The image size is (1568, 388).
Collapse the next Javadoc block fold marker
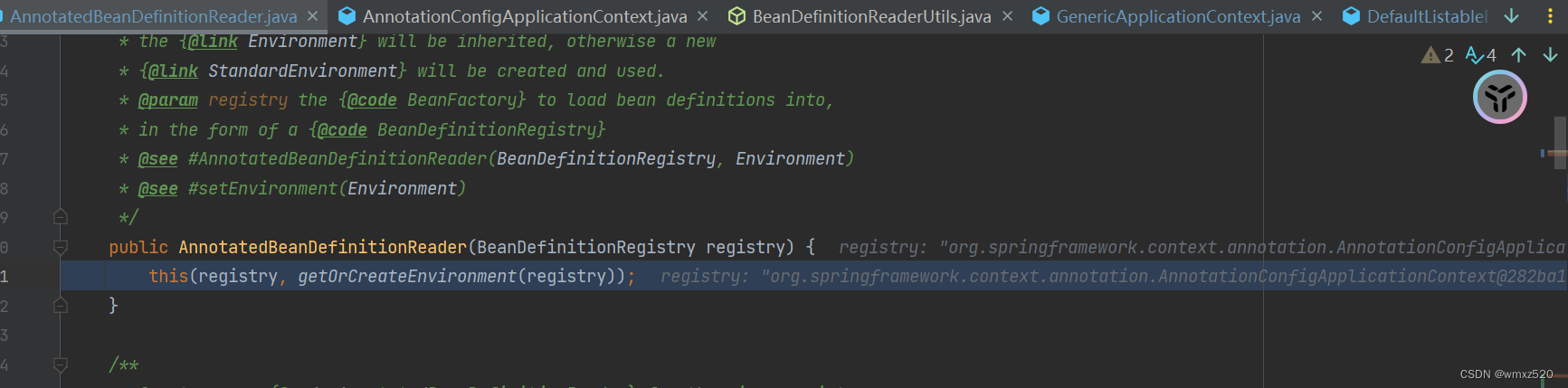pos(61,364)
